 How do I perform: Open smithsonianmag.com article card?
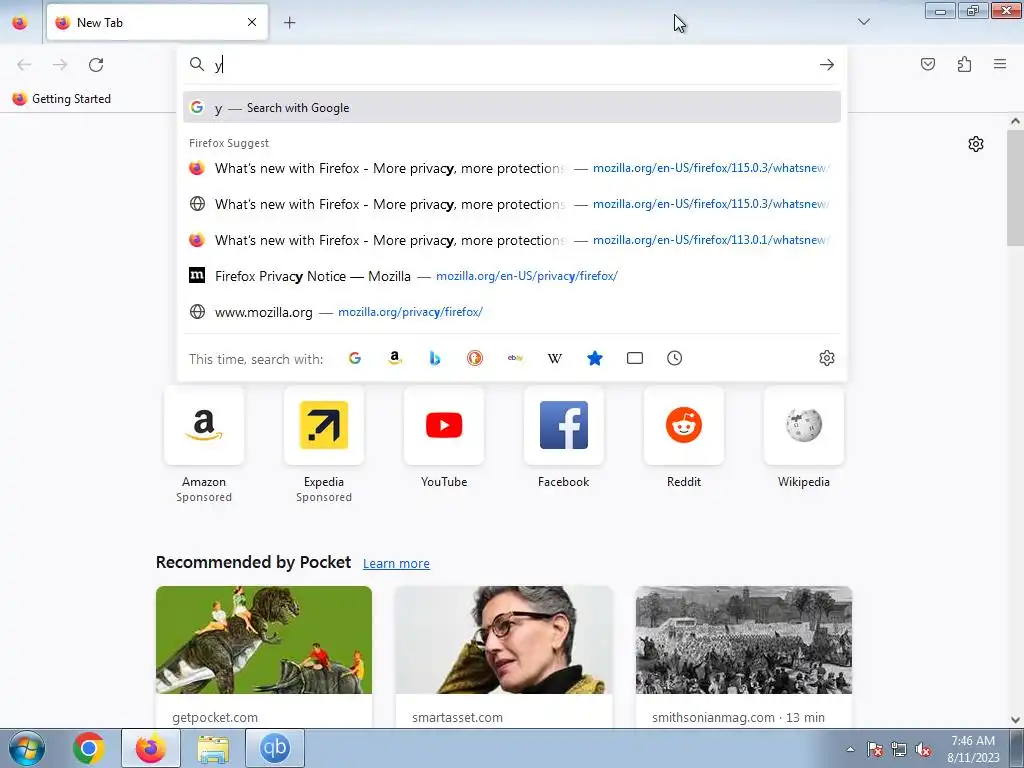(744, 657)
